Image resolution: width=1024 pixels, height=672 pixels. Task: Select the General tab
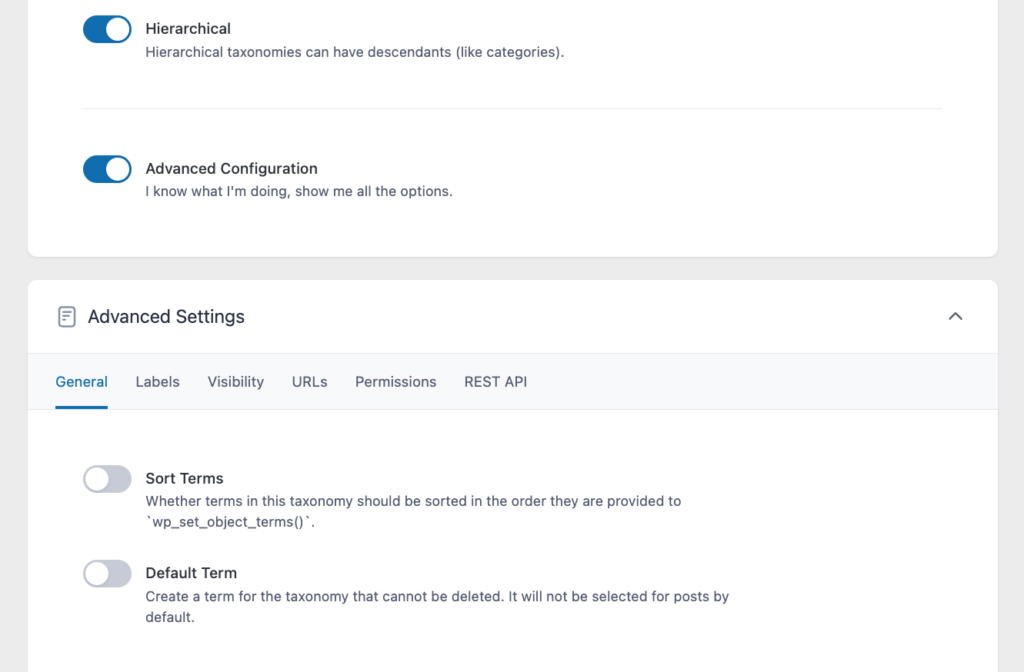point(82,382)
